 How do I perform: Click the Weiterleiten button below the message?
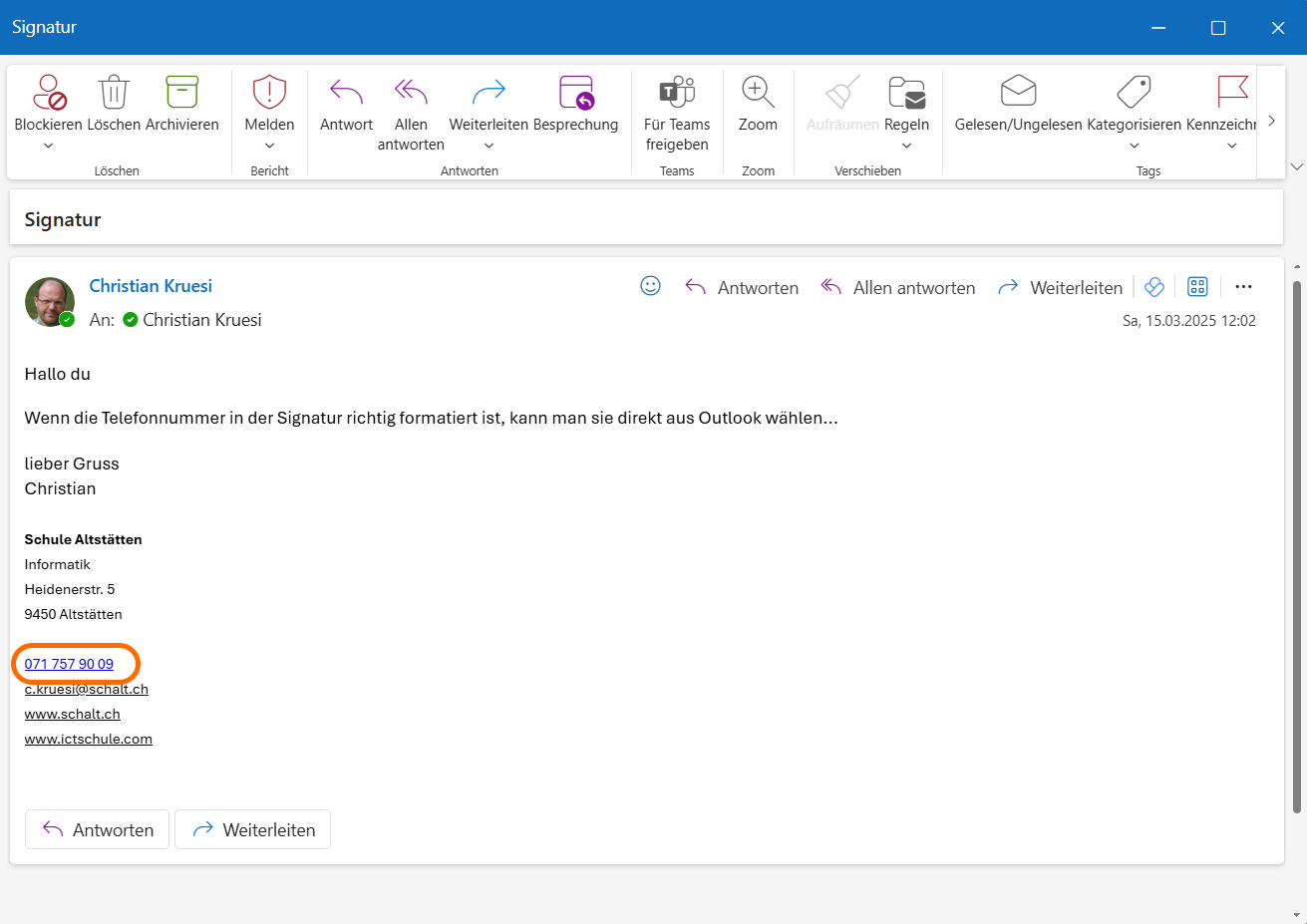pos(252,829)
